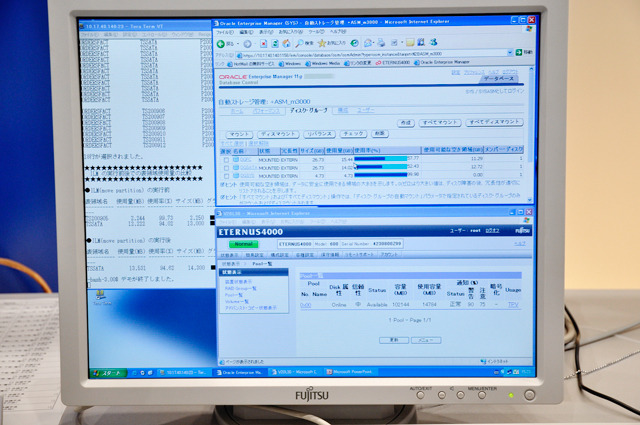Open the 編集(E) menu in the Oracle IE window

[x=247, y=32]
